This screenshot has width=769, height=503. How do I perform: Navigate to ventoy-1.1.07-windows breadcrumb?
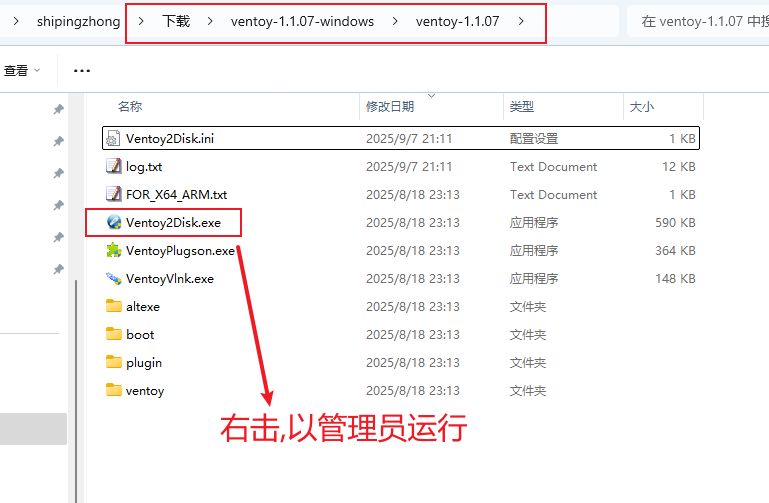(x=300, y=21)
